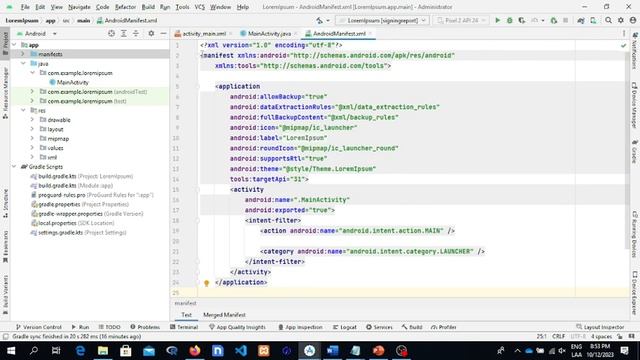Collapse the java folder
Viewport: 640px width, 360px height.
pos(23,63)
